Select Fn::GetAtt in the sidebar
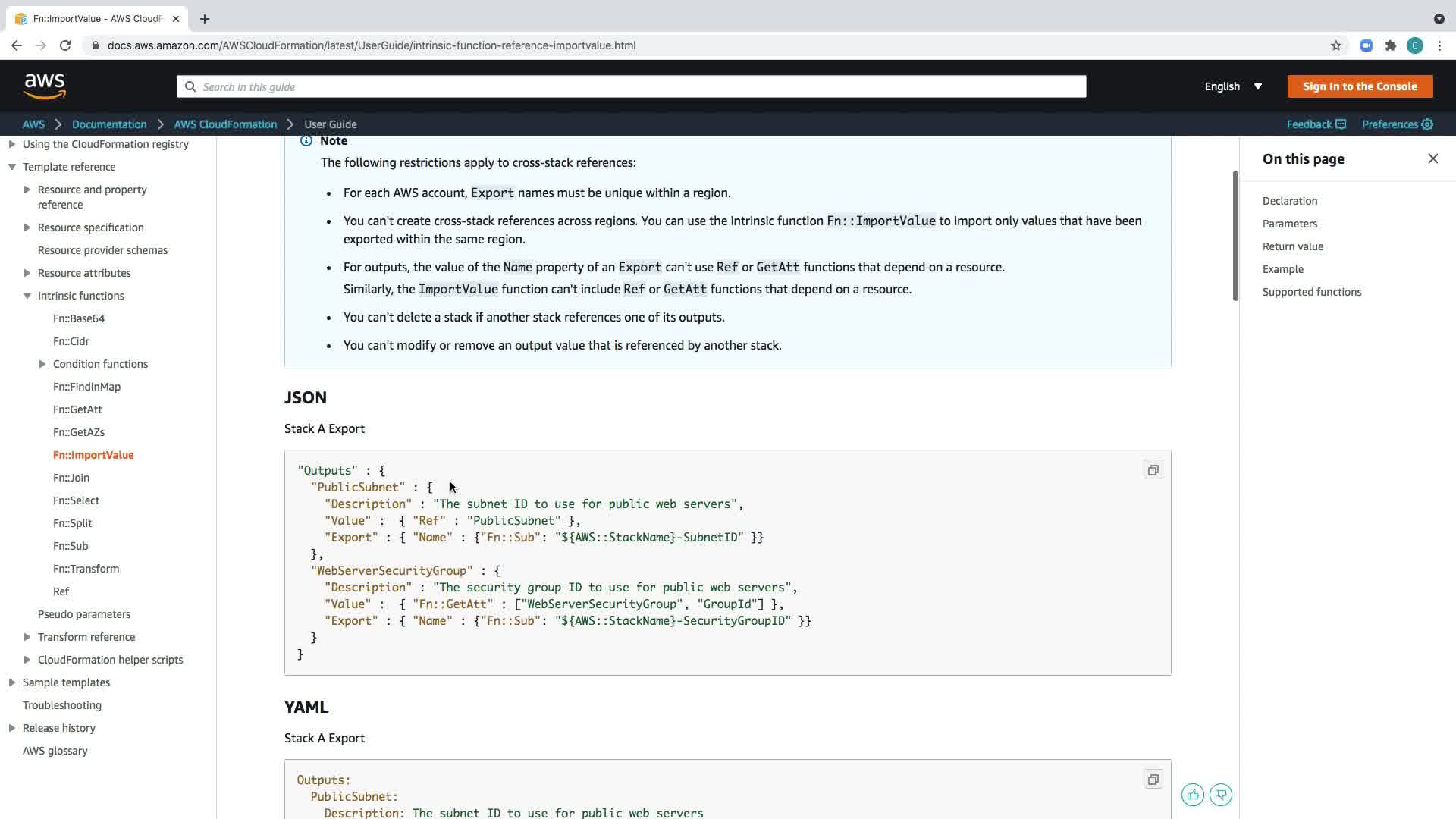The image size is (1456, 819). 77,409
